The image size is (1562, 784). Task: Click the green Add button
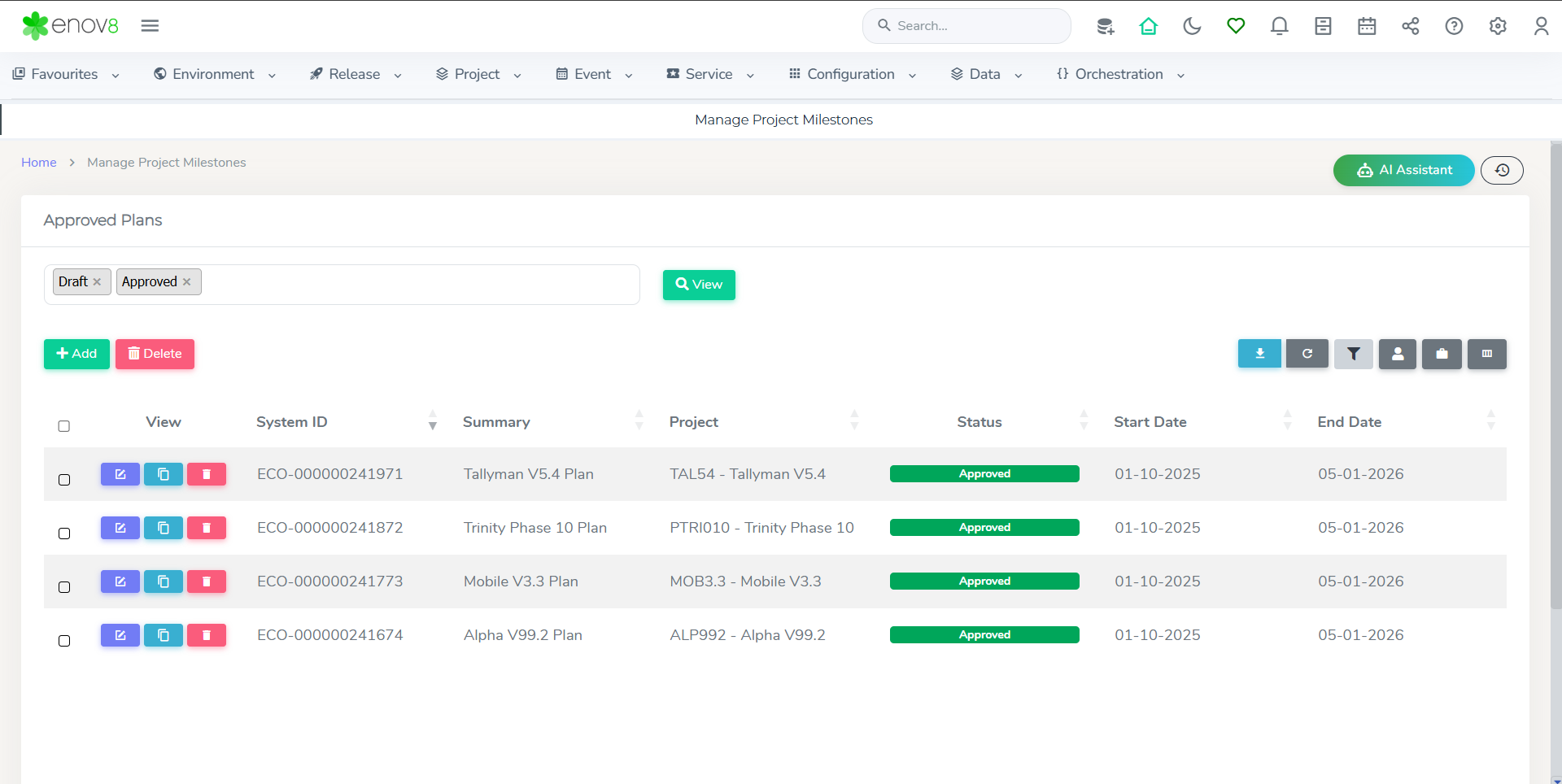tap(76, 354)
